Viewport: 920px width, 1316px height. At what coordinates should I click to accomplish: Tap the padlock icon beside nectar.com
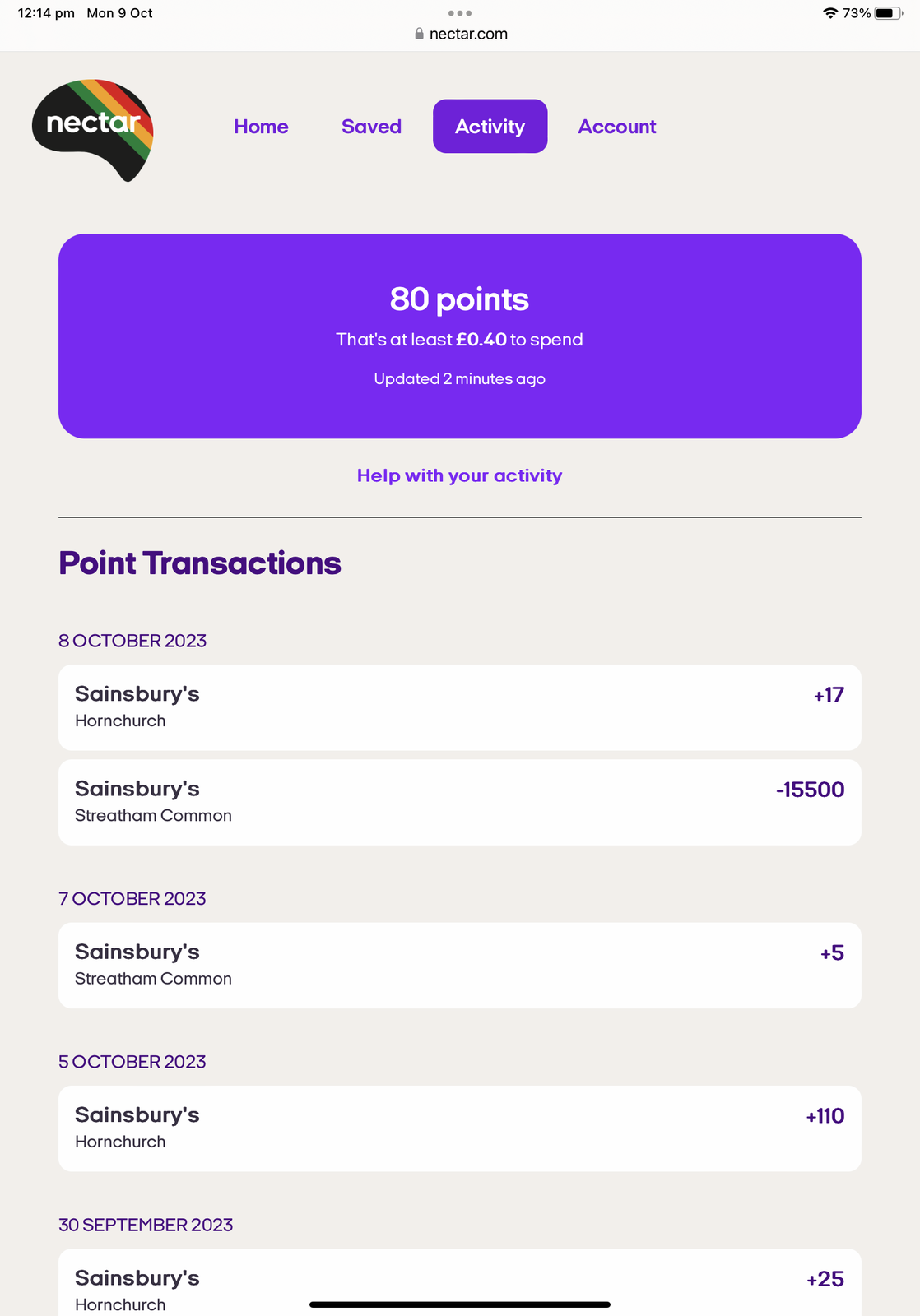tap(419, 34)
